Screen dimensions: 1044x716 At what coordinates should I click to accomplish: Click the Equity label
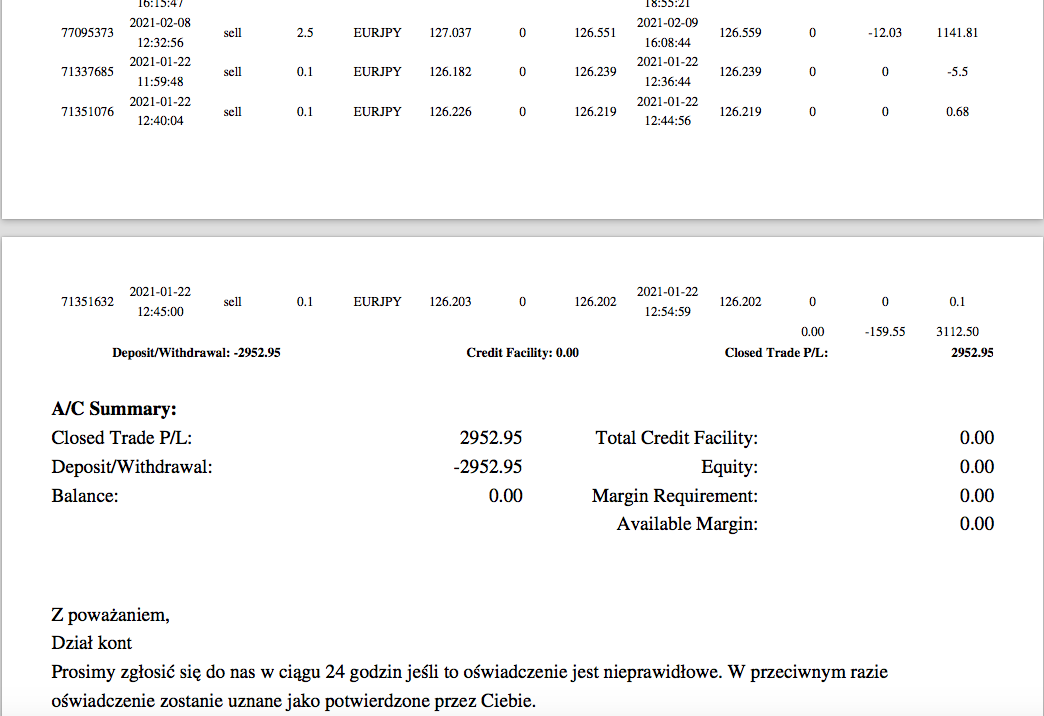[x=729, y=467]
